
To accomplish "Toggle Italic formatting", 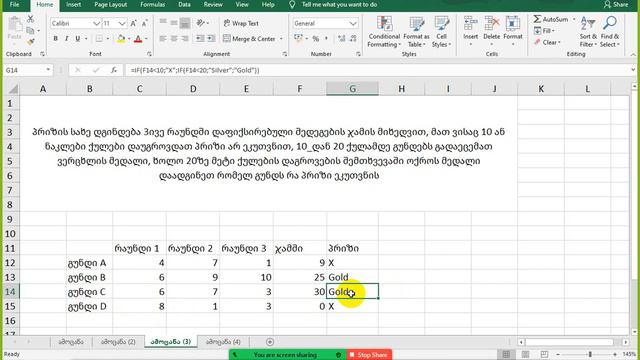I will pyautogui.click(x=66, y=38).
